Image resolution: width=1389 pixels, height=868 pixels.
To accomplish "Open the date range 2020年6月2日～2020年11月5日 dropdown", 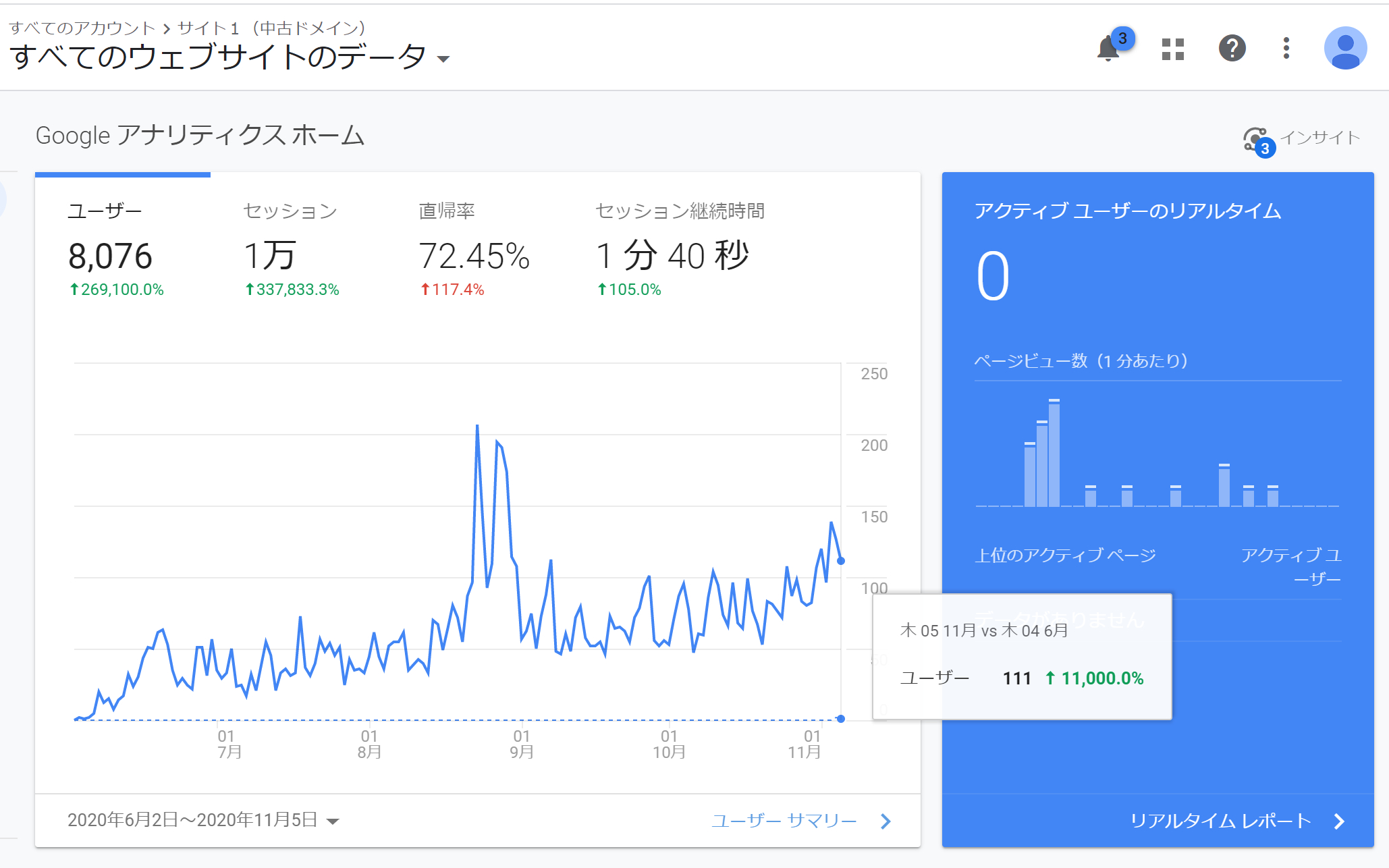I will pyautogui.click(x=202, y=820).
